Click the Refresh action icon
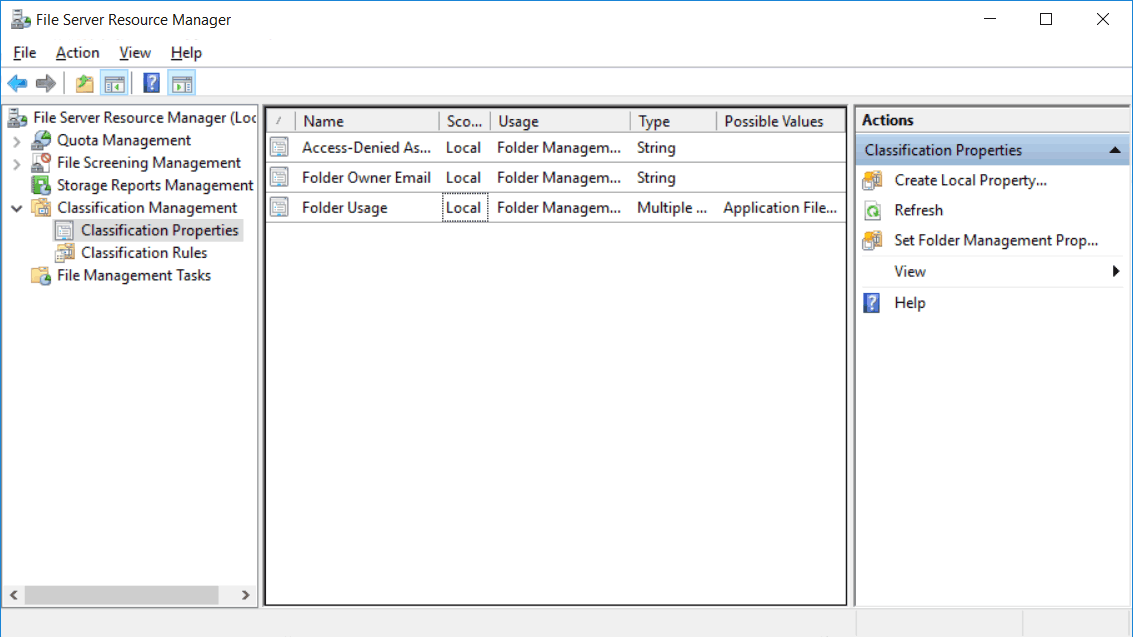 [872, 211]
